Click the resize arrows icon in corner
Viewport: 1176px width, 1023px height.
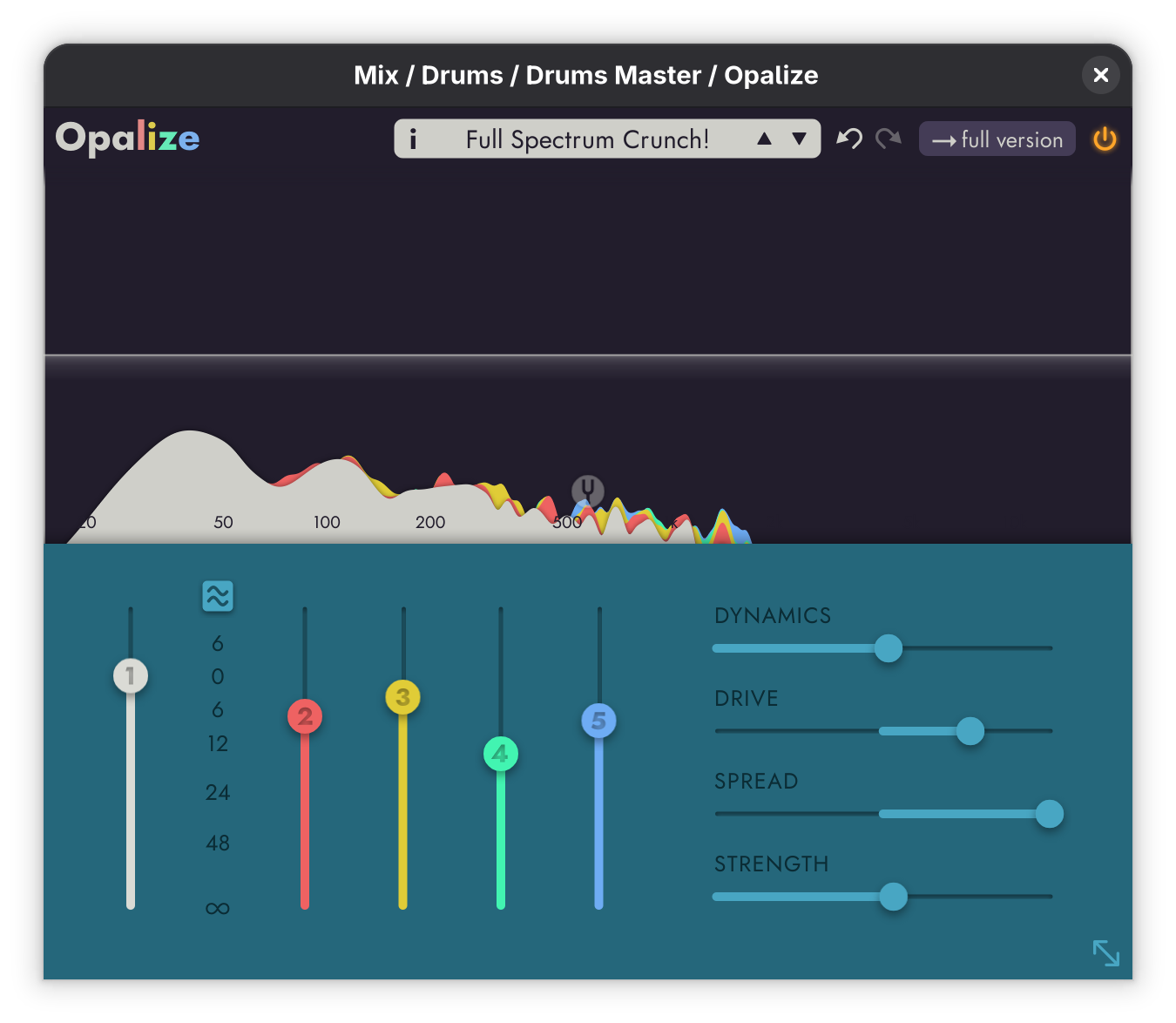tap(1105, 952)
